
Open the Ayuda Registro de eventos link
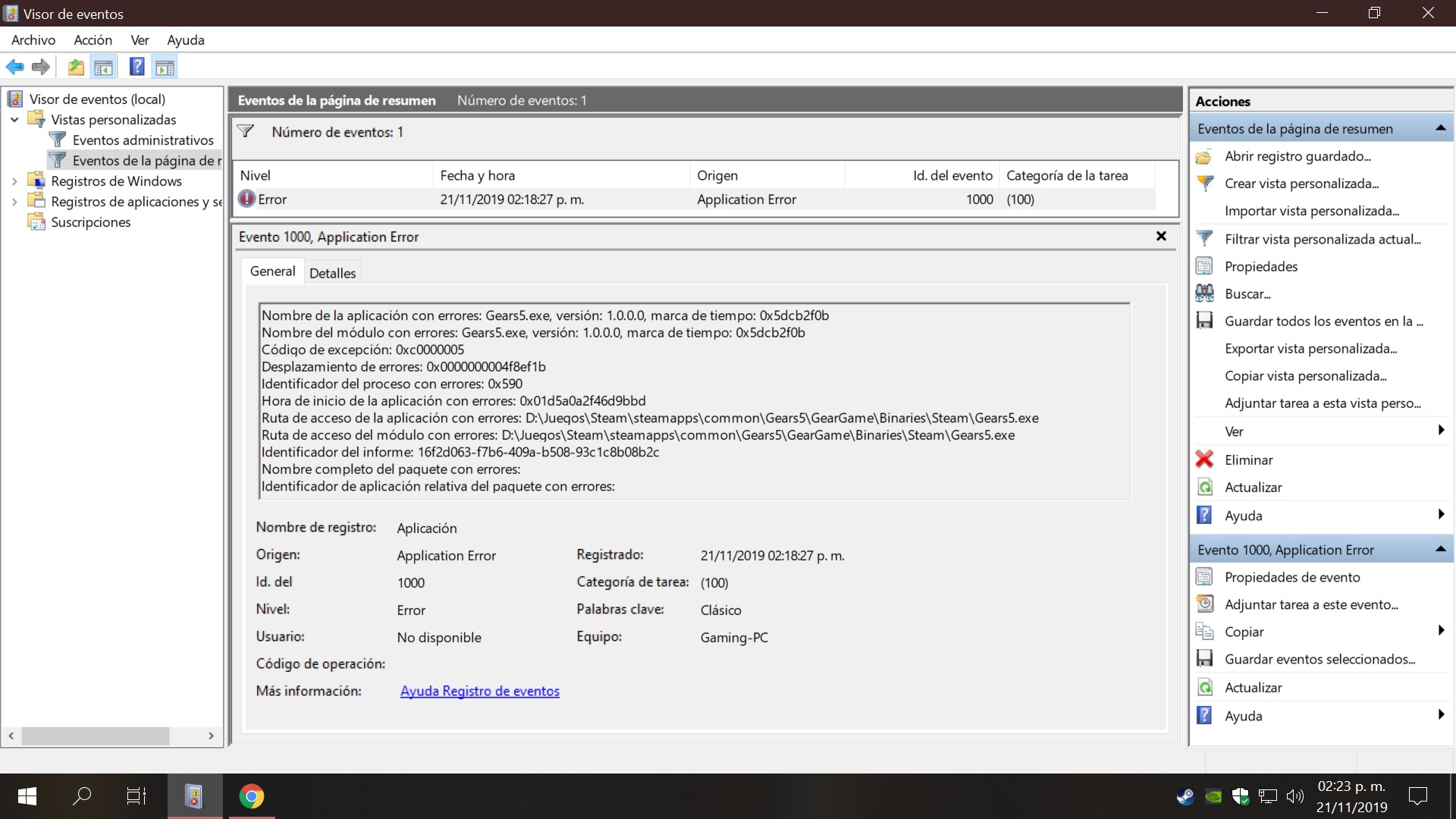[x=479, y=691]
